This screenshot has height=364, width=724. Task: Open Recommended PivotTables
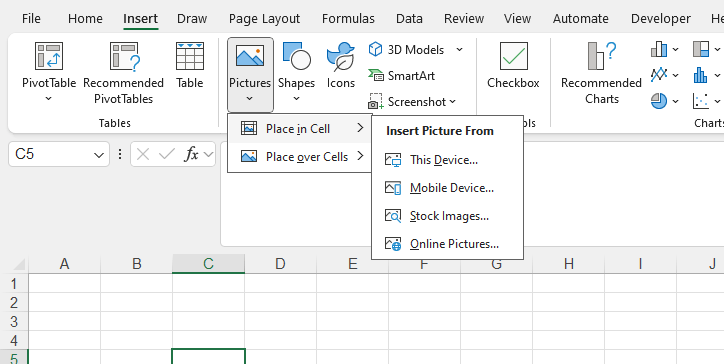(123, 73)
